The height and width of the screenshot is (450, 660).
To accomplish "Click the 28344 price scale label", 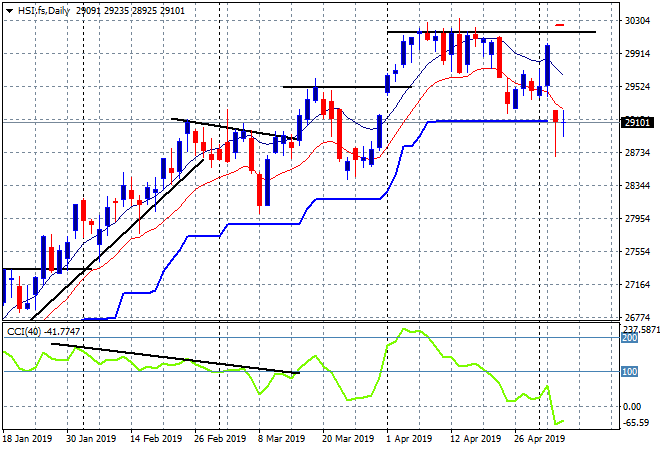I will tap(637, 185).
